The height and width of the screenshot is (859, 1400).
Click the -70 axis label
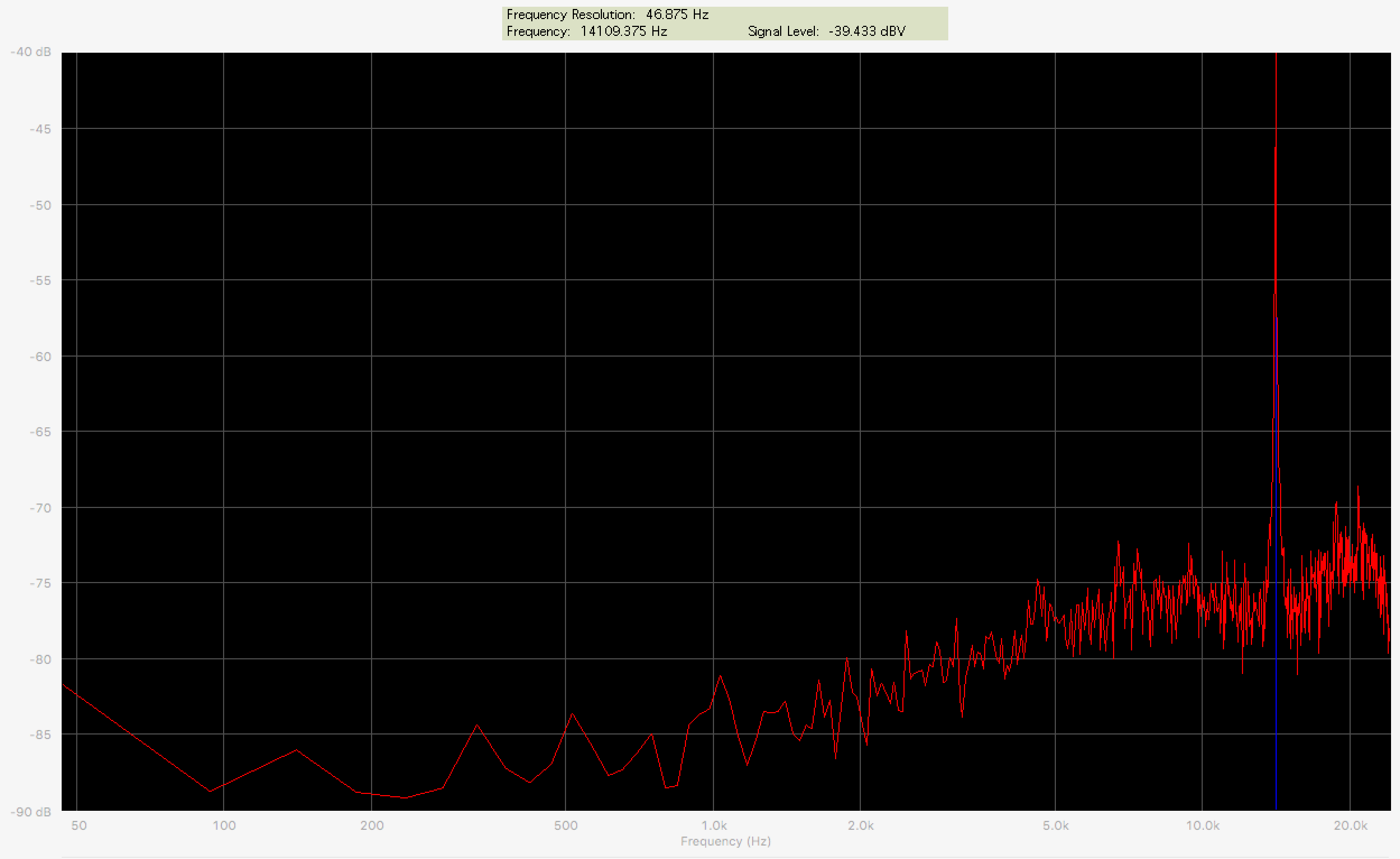[x=40, y=508]
